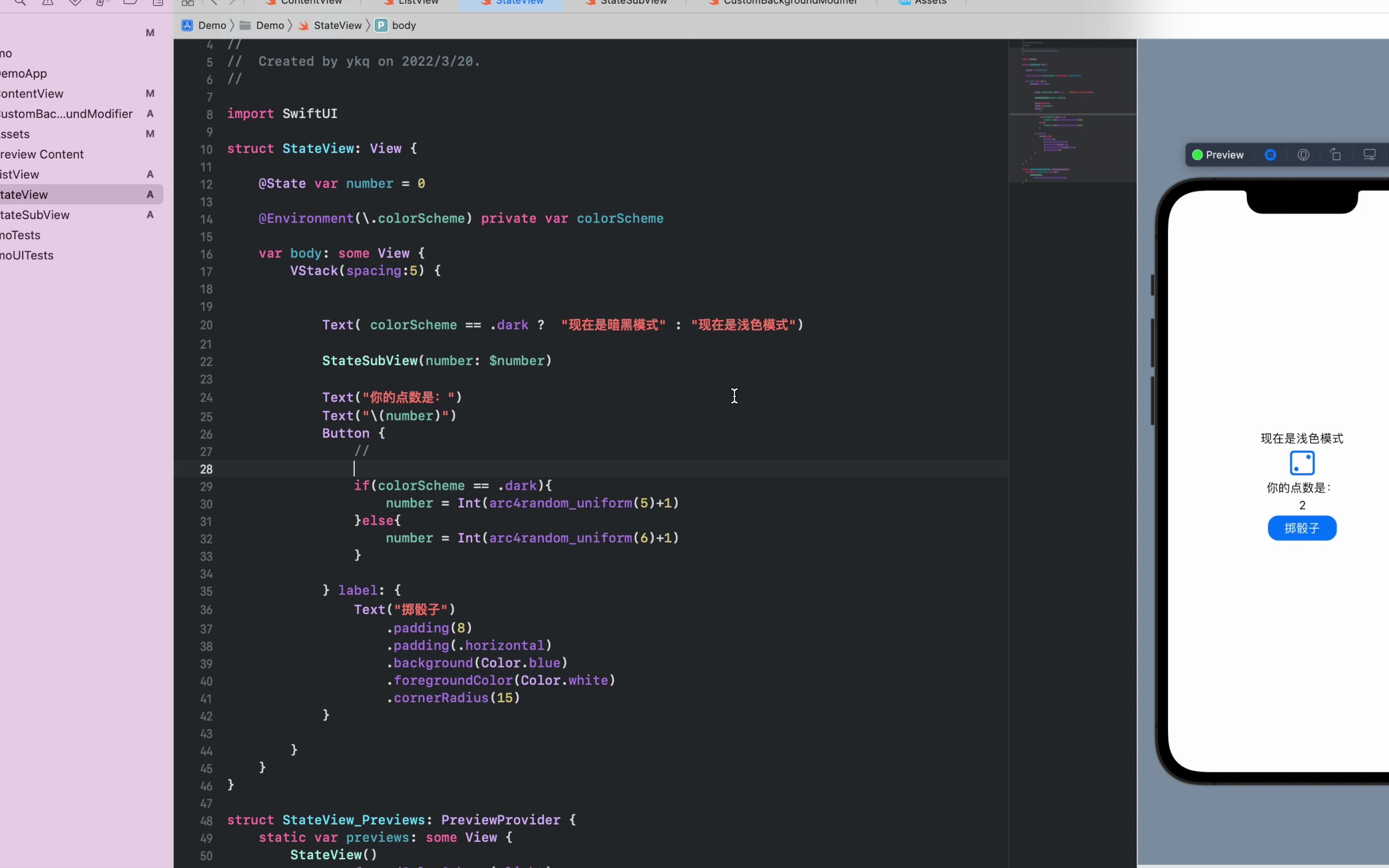Open the report navigator icon
This screenshot has height=868, width=1389.
click(x=158, y=2)
